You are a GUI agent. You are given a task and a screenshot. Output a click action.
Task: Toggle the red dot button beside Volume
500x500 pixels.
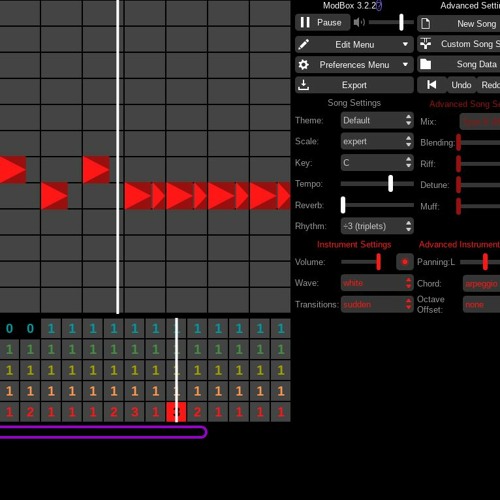click(x=405, y=262)
